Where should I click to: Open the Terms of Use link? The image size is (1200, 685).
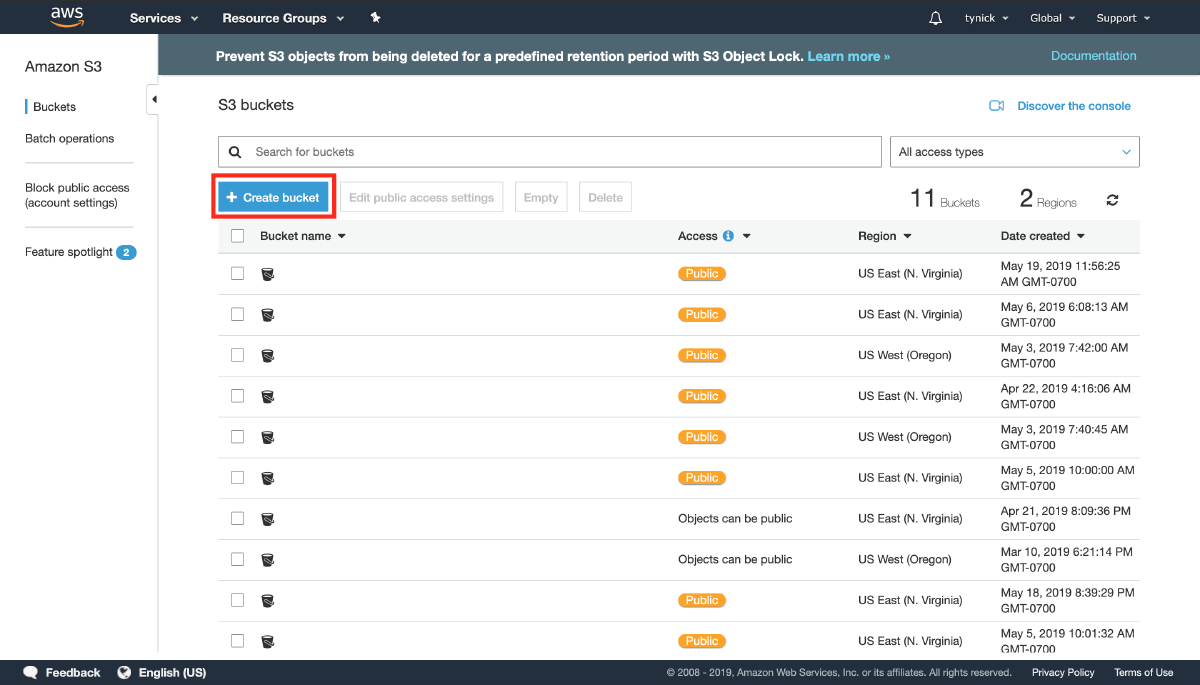click(1143, 673)
